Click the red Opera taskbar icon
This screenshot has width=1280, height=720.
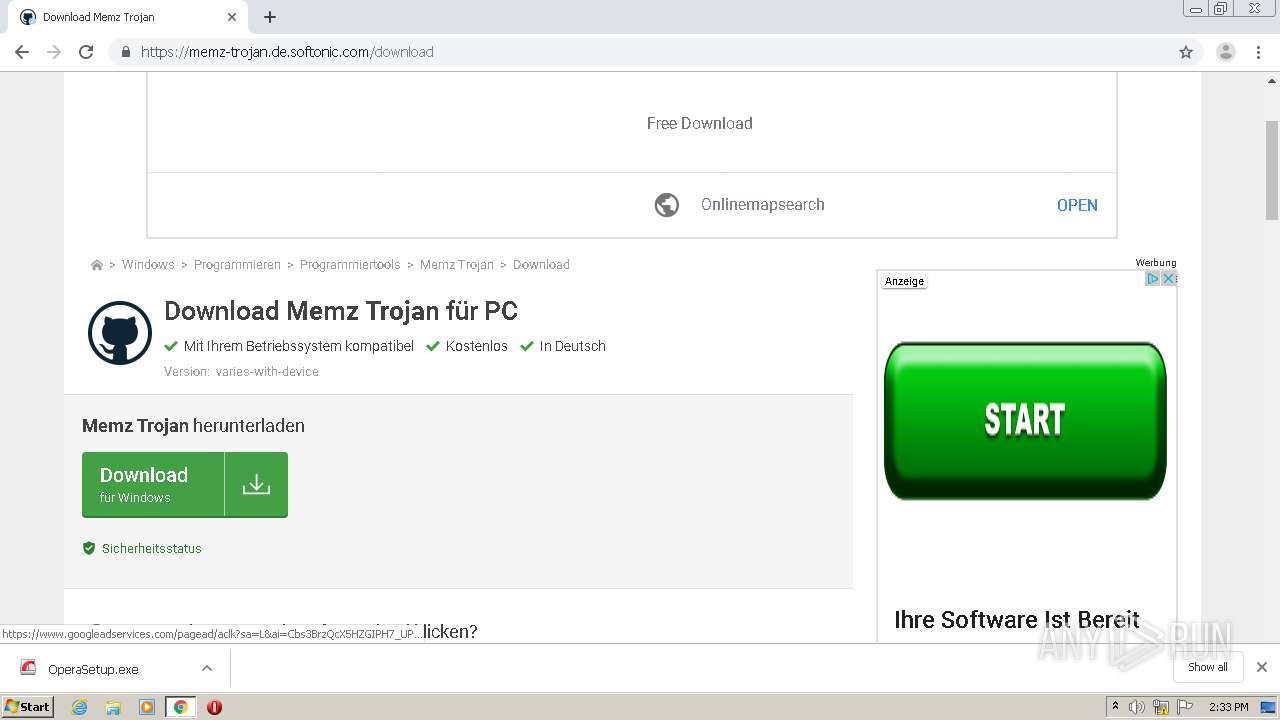point(214,707)
